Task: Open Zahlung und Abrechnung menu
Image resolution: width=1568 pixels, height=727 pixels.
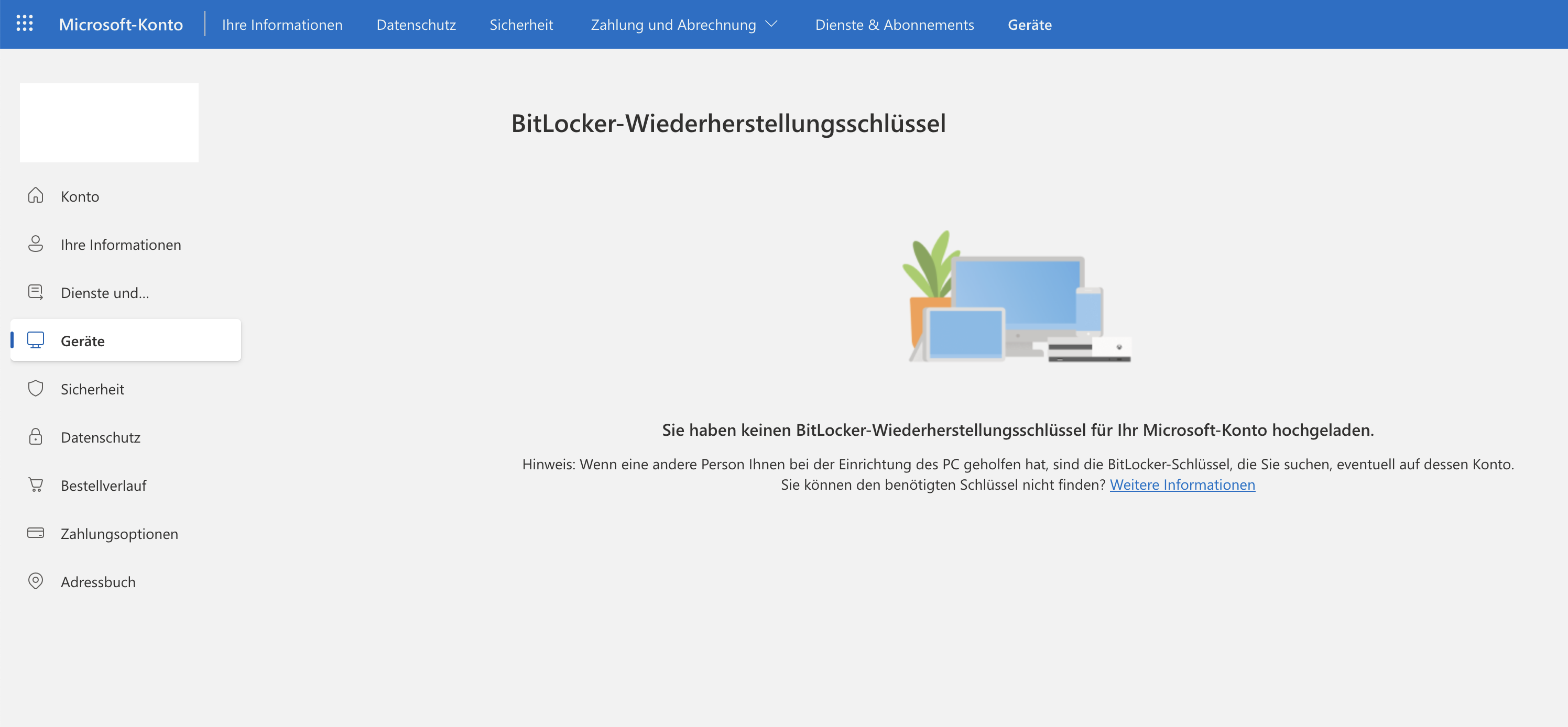Action: 672,25
